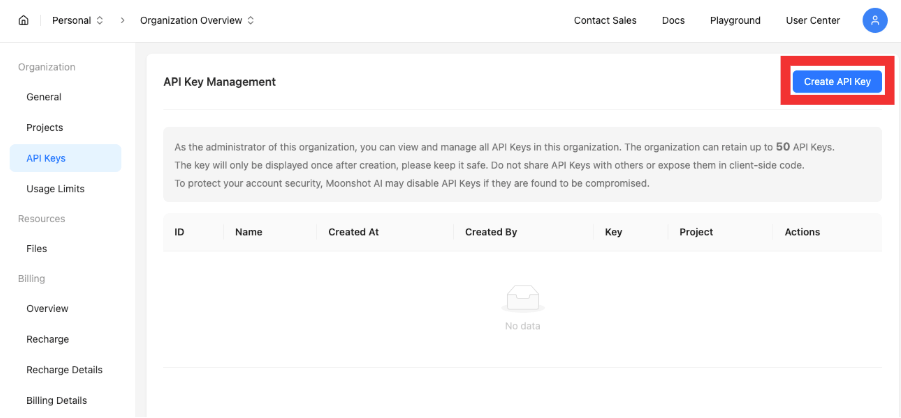Select General in the sidebar
The width and height of the screenshot is (901, 418).
pyautogui.click(x=44, y=97)
